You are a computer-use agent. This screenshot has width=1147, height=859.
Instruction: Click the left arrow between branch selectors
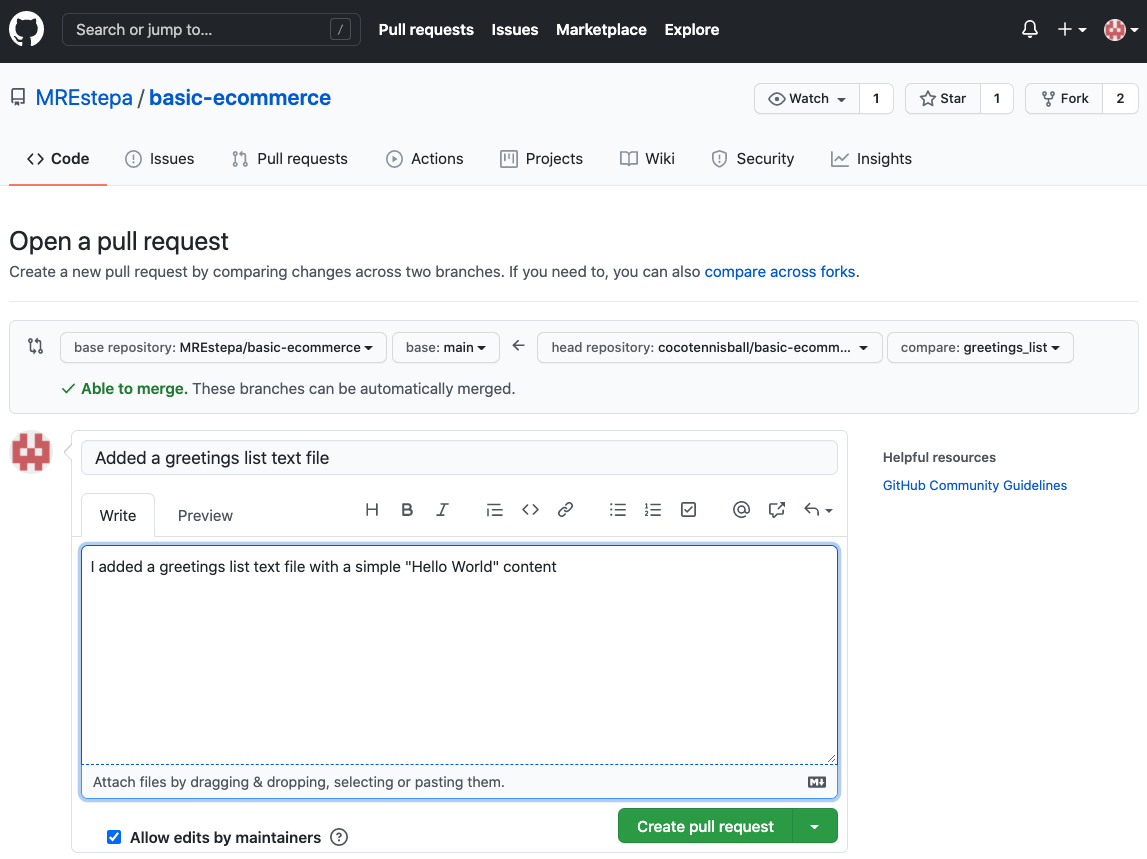pos(518,346)
